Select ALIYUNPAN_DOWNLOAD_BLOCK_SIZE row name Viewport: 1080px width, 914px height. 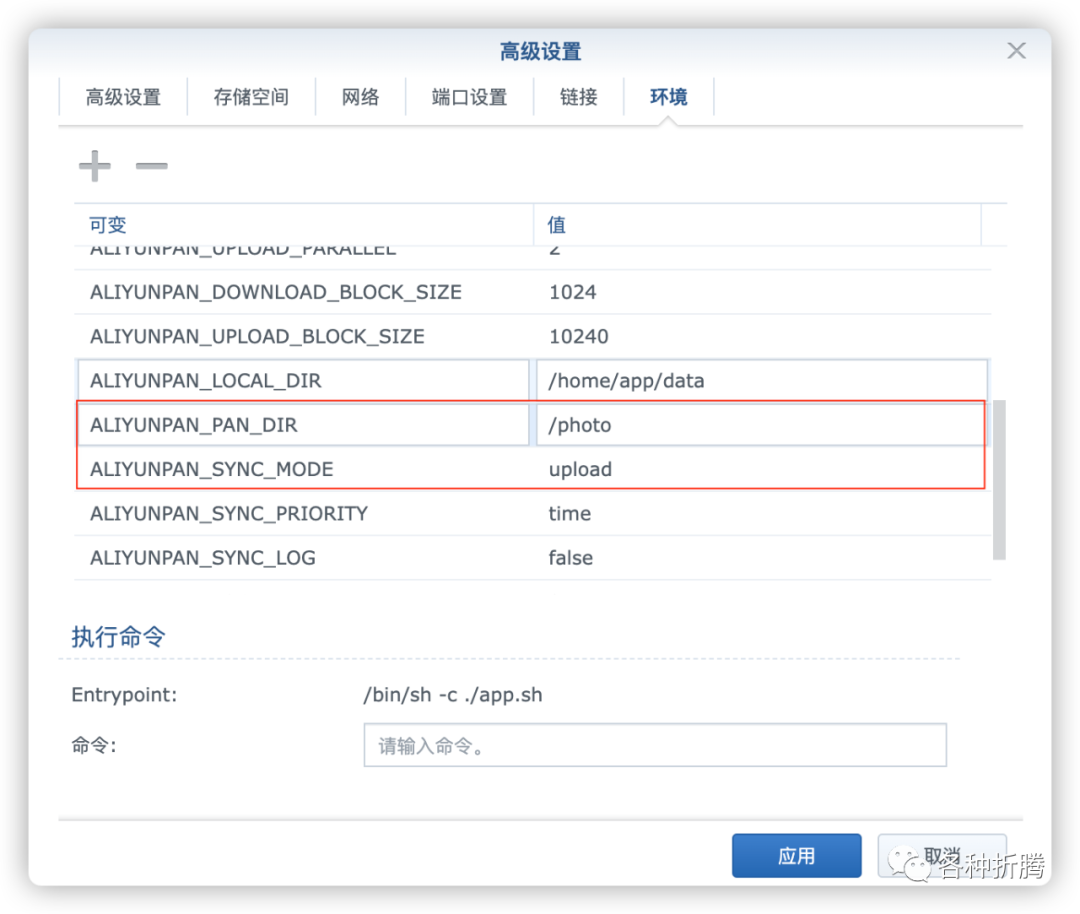276,292
